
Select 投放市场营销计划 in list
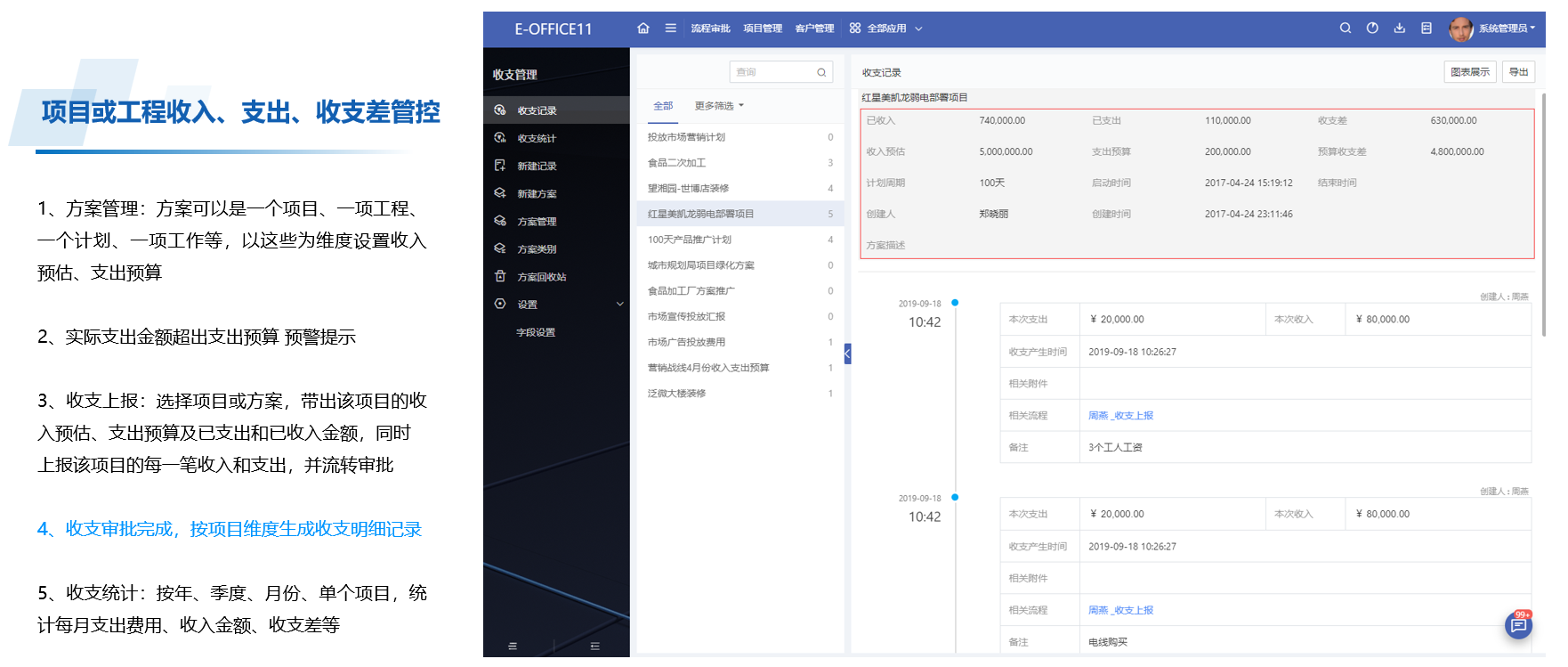click(x=740, y=137)
